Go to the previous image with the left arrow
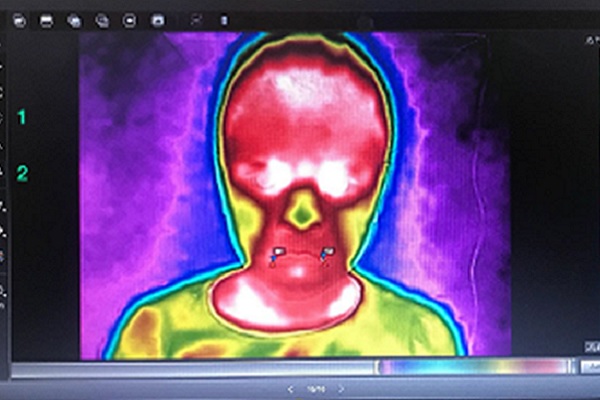600x400 pixels. pos(290,389)
